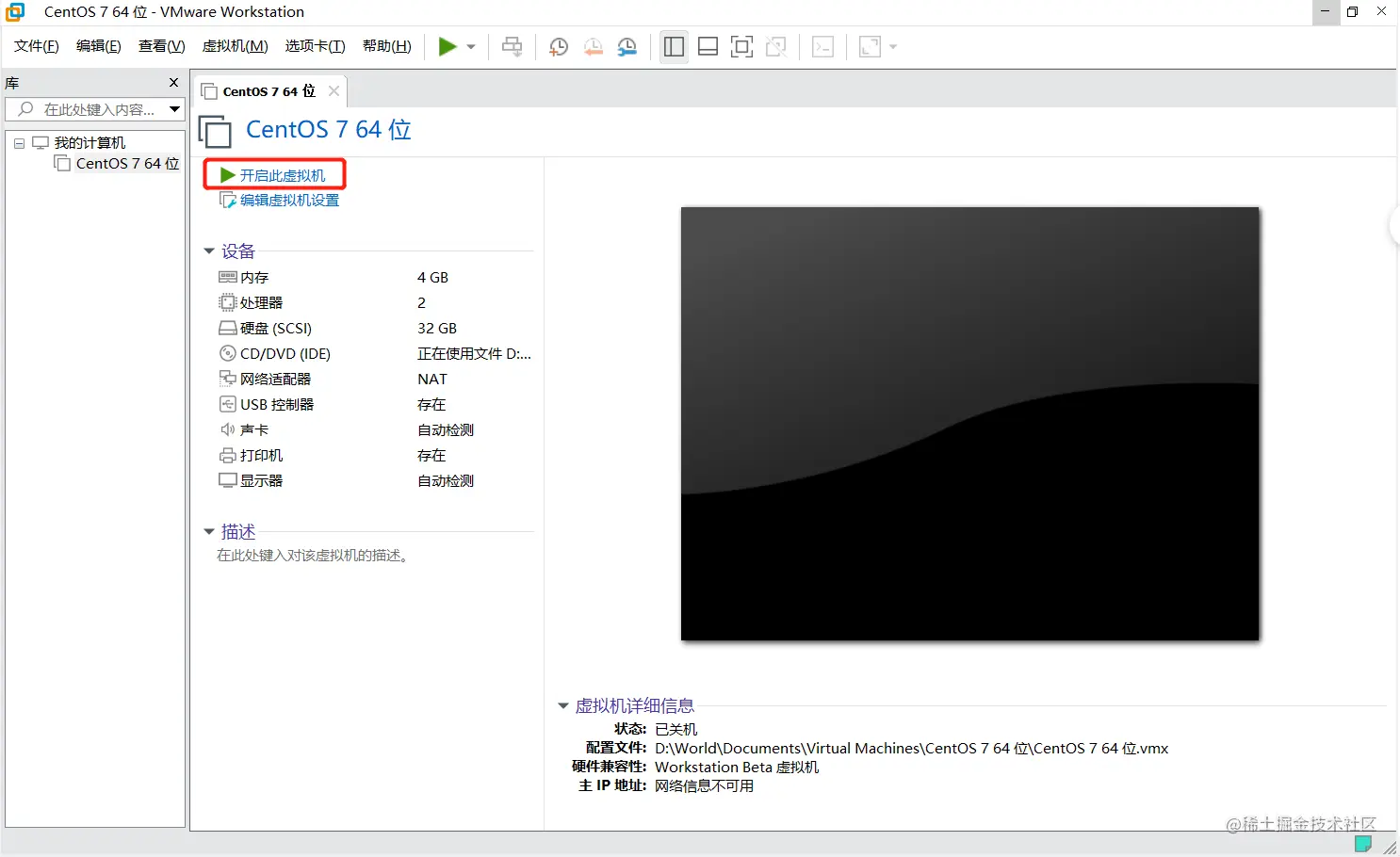Toggle the library sidebar view icon
Image resolution: width=1400 pixels, height=857 pixels.
pyautogui.click(x=674, y=46)
